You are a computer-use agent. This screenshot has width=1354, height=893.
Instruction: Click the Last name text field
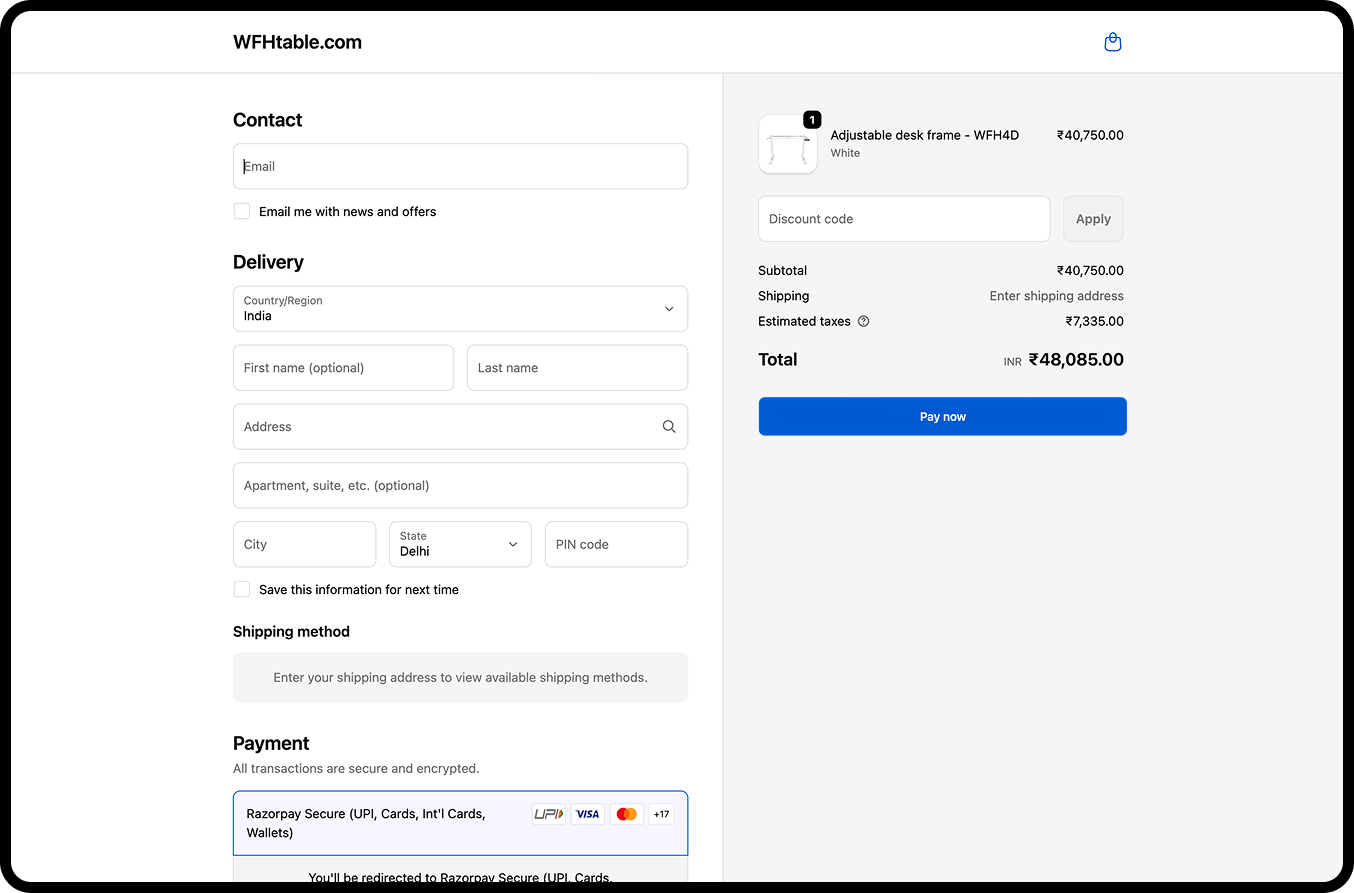[577, 368]
